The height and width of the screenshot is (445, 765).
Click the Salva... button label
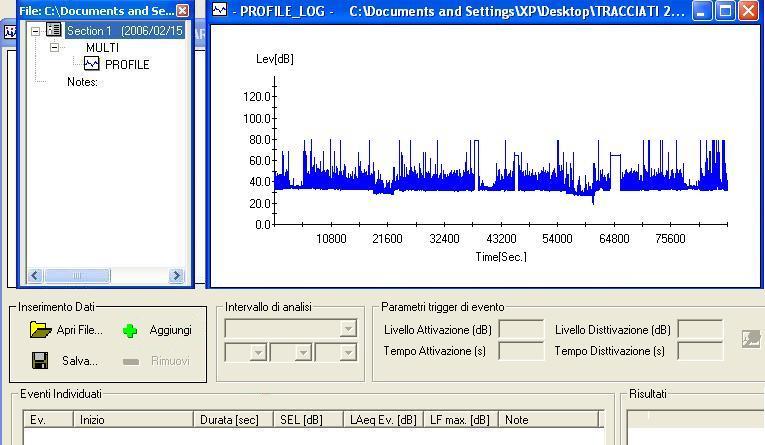(80, 361)
